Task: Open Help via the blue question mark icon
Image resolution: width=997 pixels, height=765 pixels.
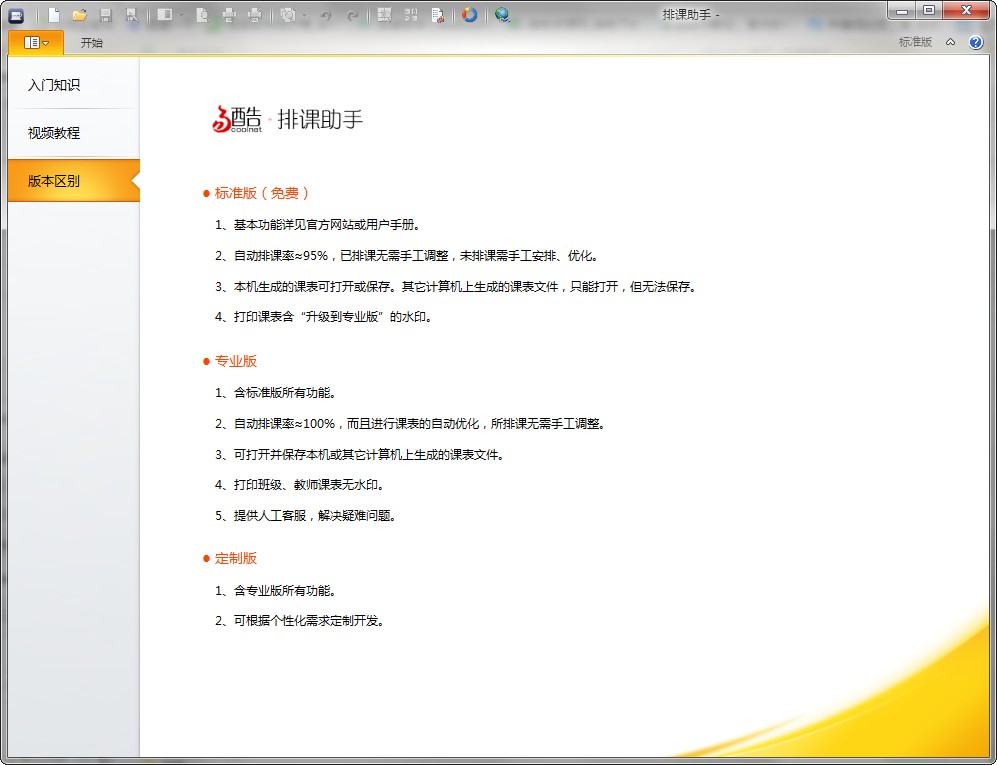Action: point(978,42)
